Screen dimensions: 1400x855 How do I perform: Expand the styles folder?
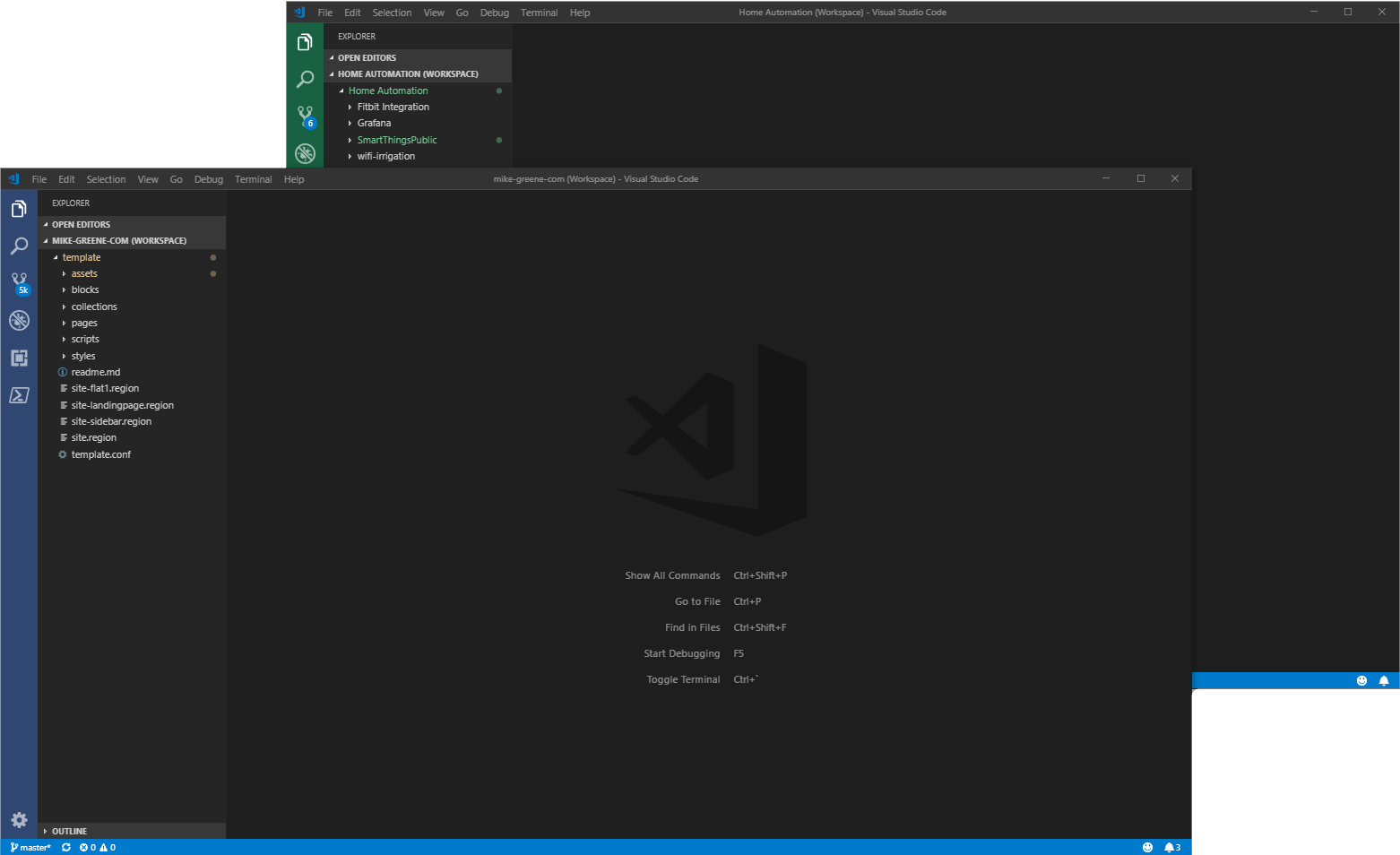point(132,356)
